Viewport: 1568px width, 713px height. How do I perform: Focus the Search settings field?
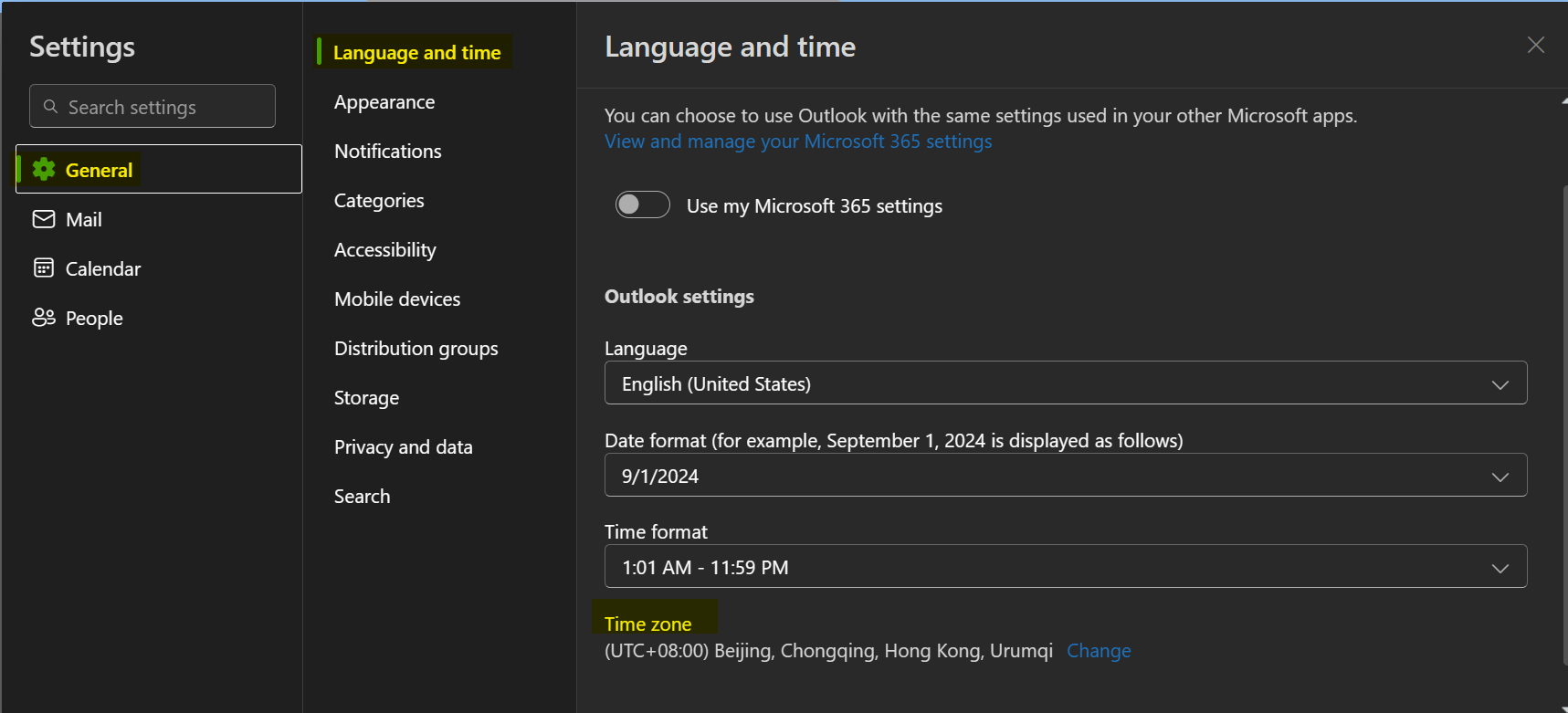coord(153,106)
